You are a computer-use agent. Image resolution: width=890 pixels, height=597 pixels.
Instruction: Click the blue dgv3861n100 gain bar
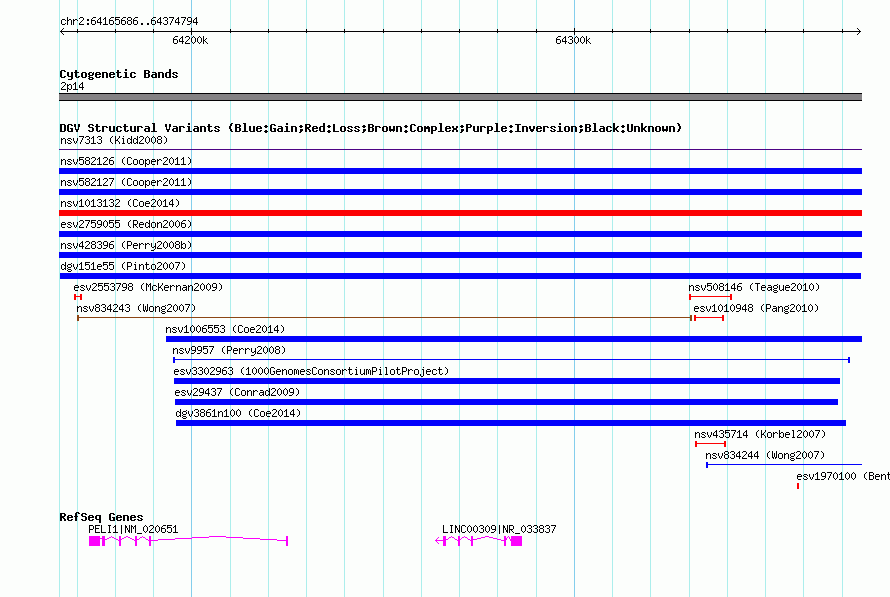[511, 423]
